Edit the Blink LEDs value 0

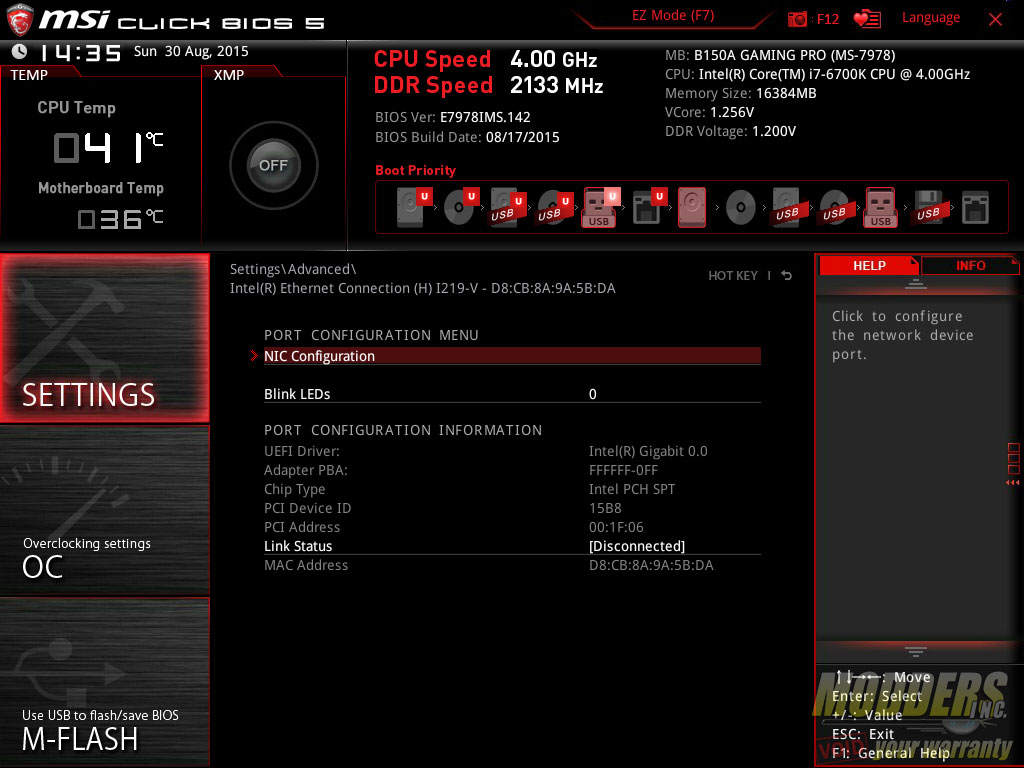click(592, 394)
